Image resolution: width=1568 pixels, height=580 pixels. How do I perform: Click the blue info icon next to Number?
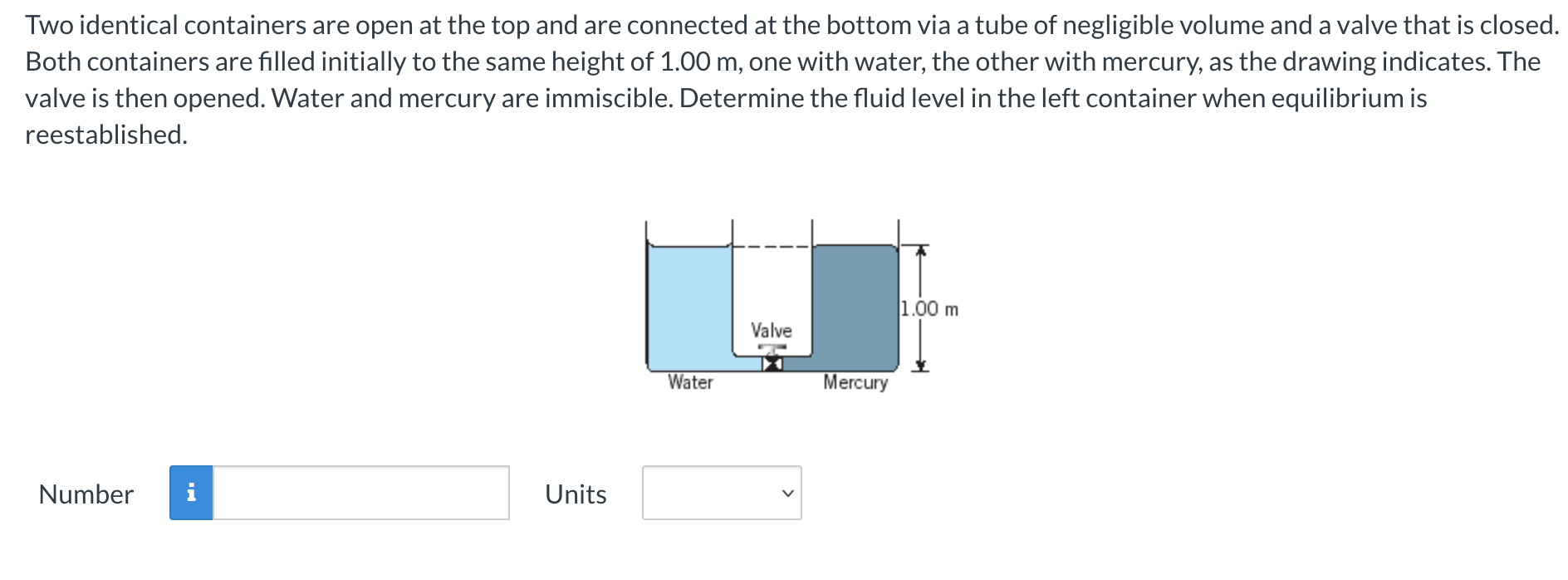pyautogui.click(x=193, y=494)
